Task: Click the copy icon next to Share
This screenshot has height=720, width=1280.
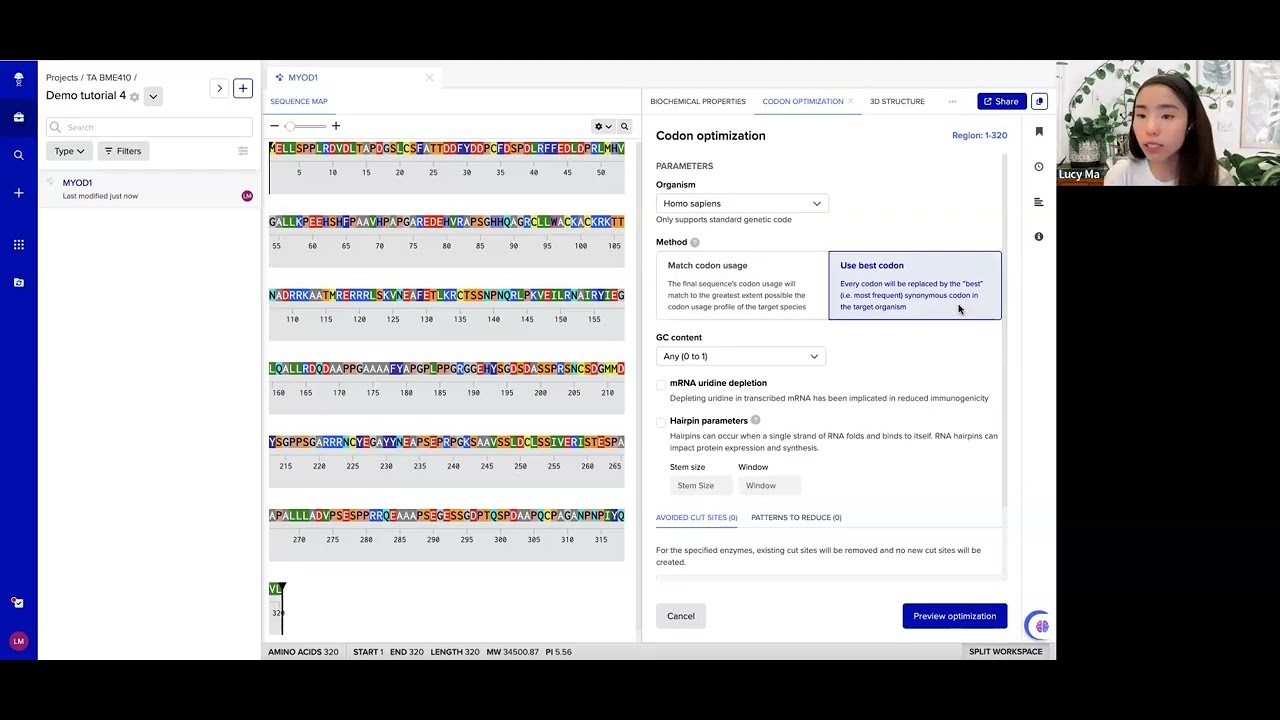Action: 1039,101
